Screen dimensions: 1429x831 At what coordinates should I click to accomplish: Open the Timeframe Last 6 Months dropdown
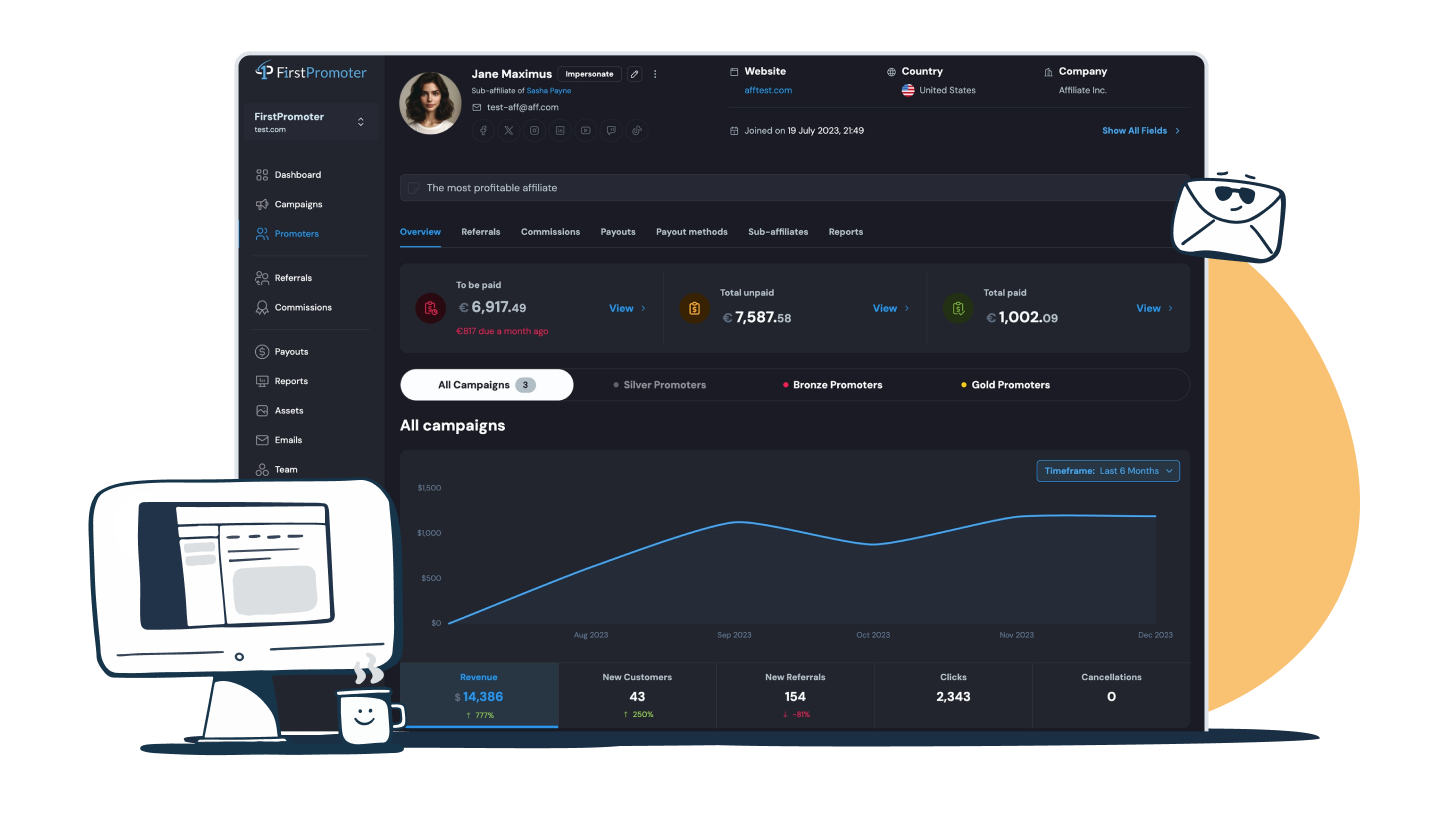click(1108, 471)
